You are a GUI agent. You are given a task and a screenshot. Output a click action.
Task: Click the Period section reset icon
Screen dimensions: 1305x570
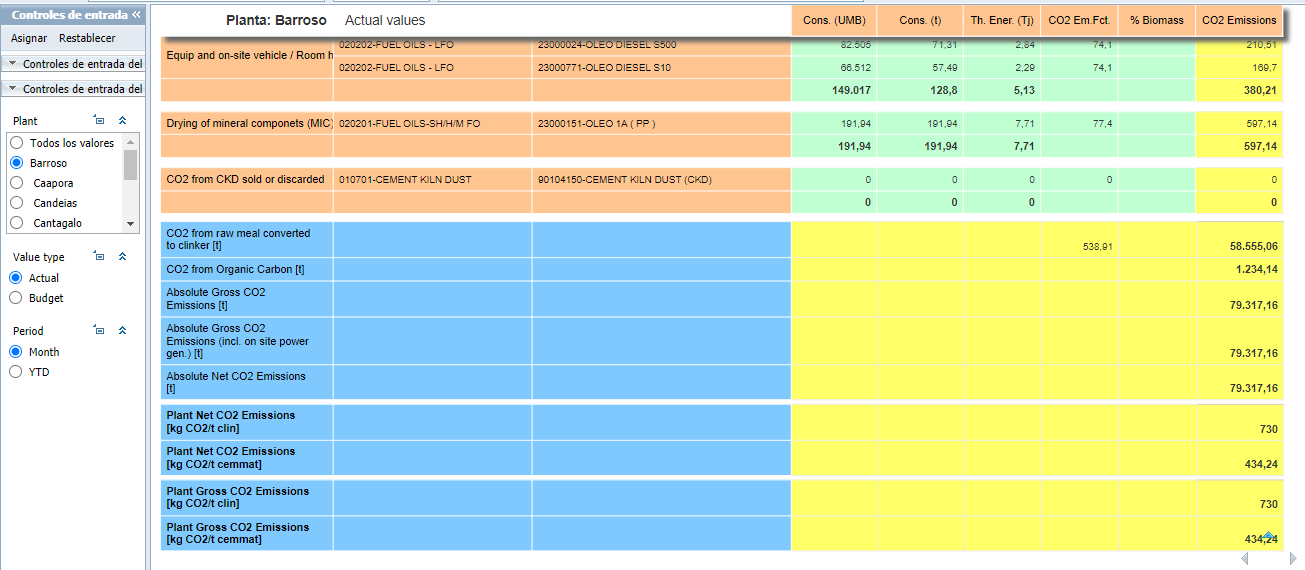pyautogui.click(x=99, y=330)
